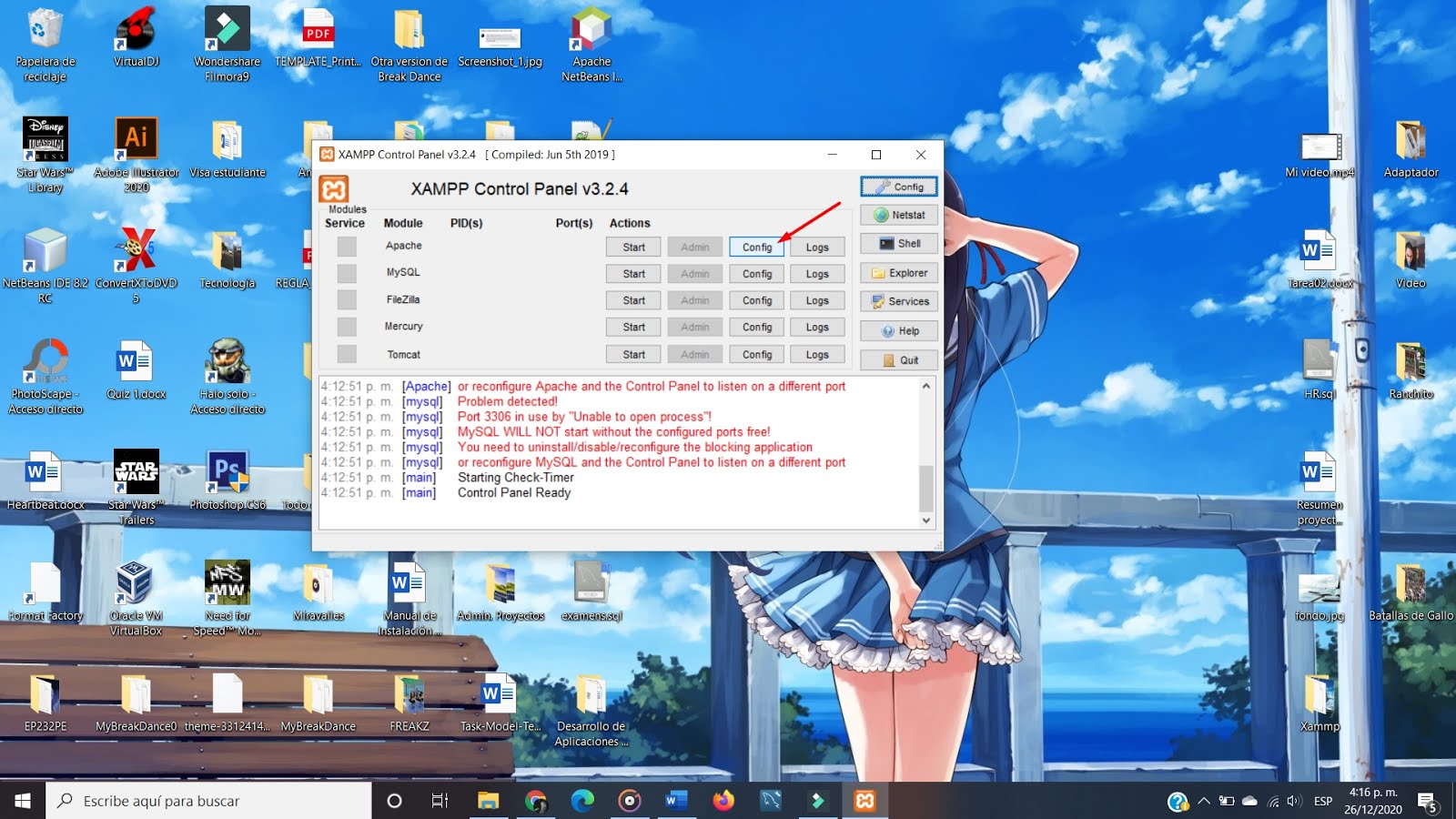Open File Explorer from the taskbar
This screenshot has width=1456, height=819.
pos(489,801)
